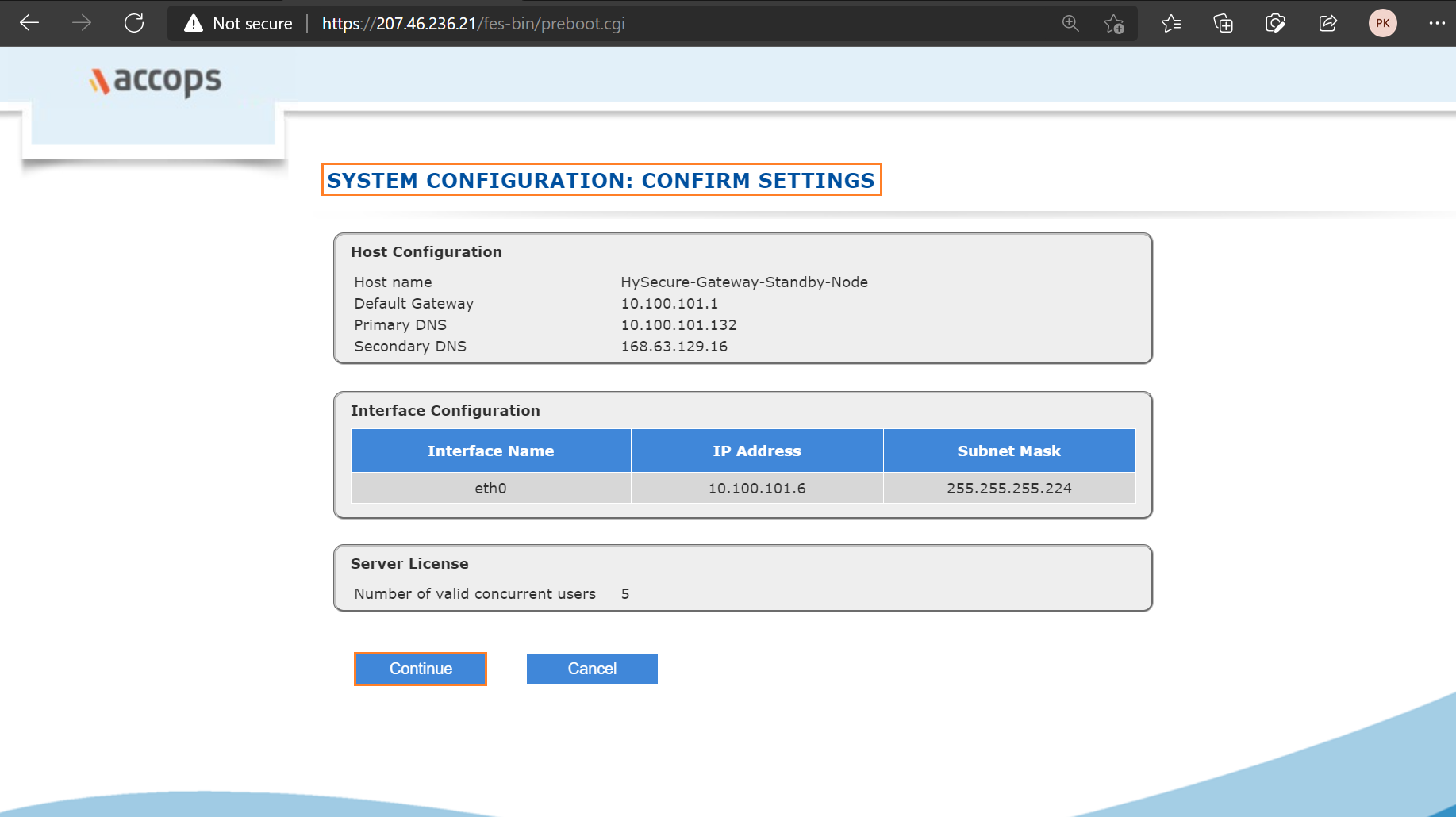Screen dimensions: 1456x817
Task: Click the Host name label
Action: coord(394,282)
